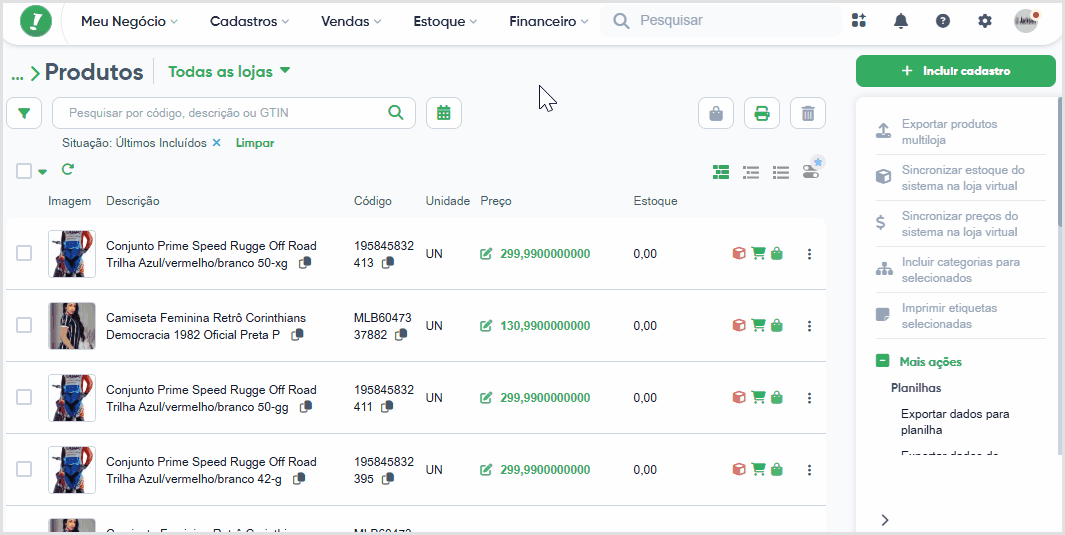Switch to the indented list view icon
This screenshot has height=535, width=1065.
tap(751, 172)
